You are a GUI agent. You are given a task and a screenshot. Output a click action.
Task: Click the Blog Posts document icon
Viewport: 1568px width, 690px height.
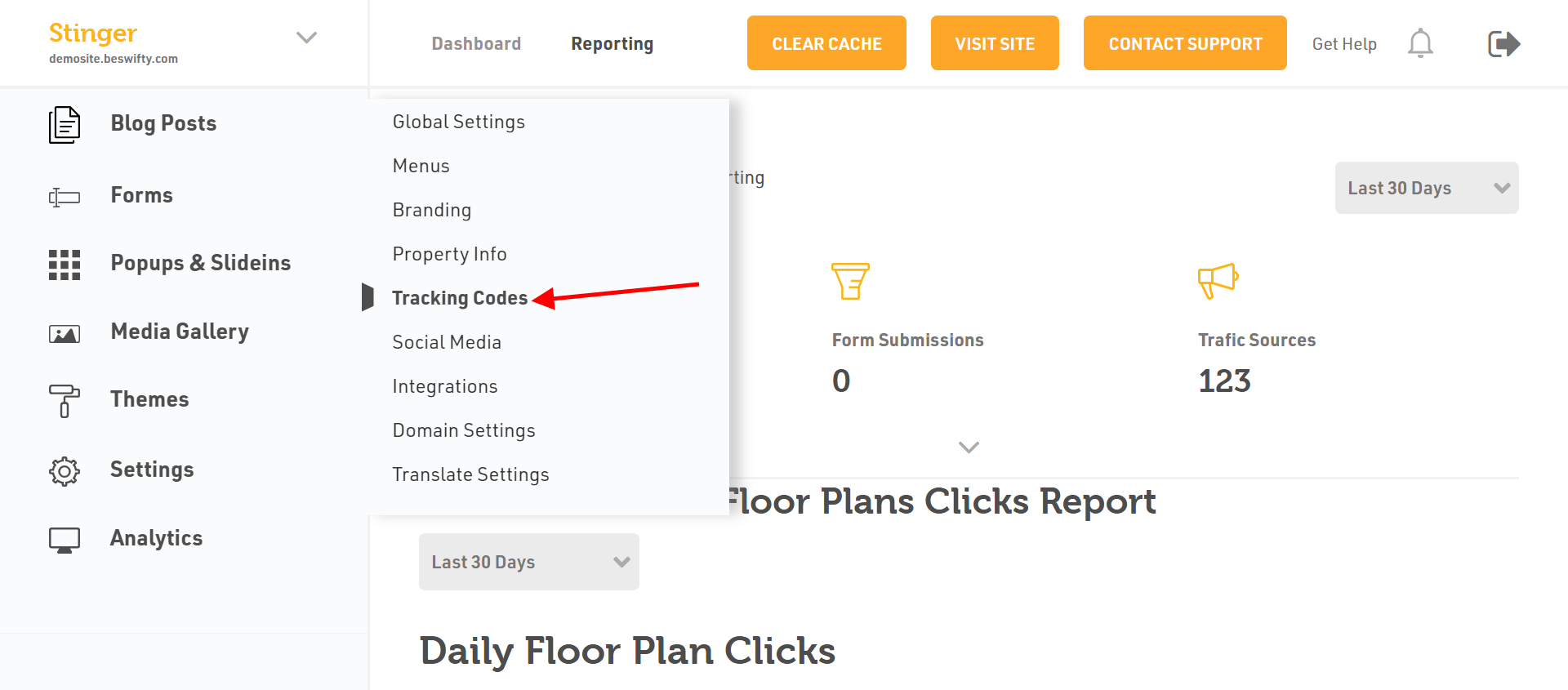(65, 125)
